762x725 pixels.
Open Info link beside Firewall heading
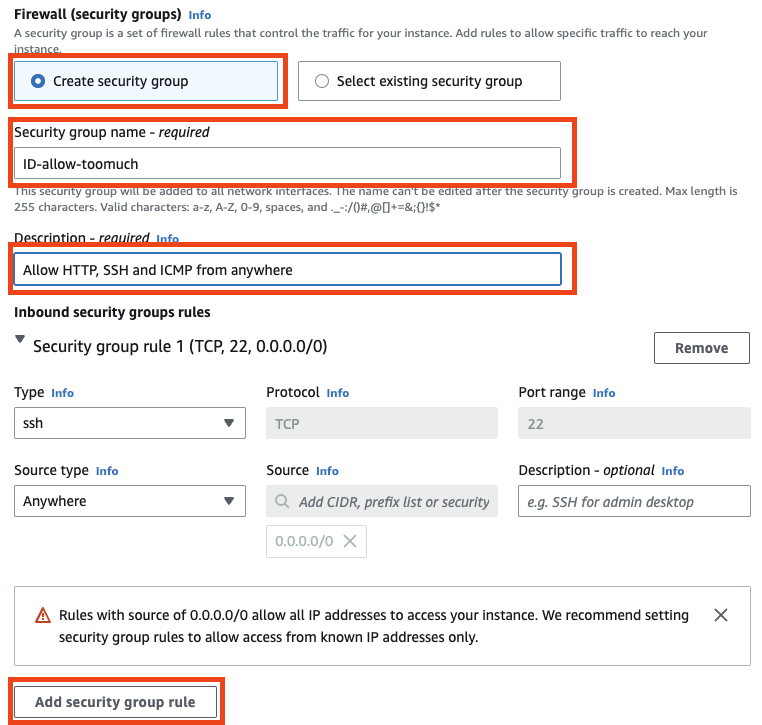tap(200, 15)
